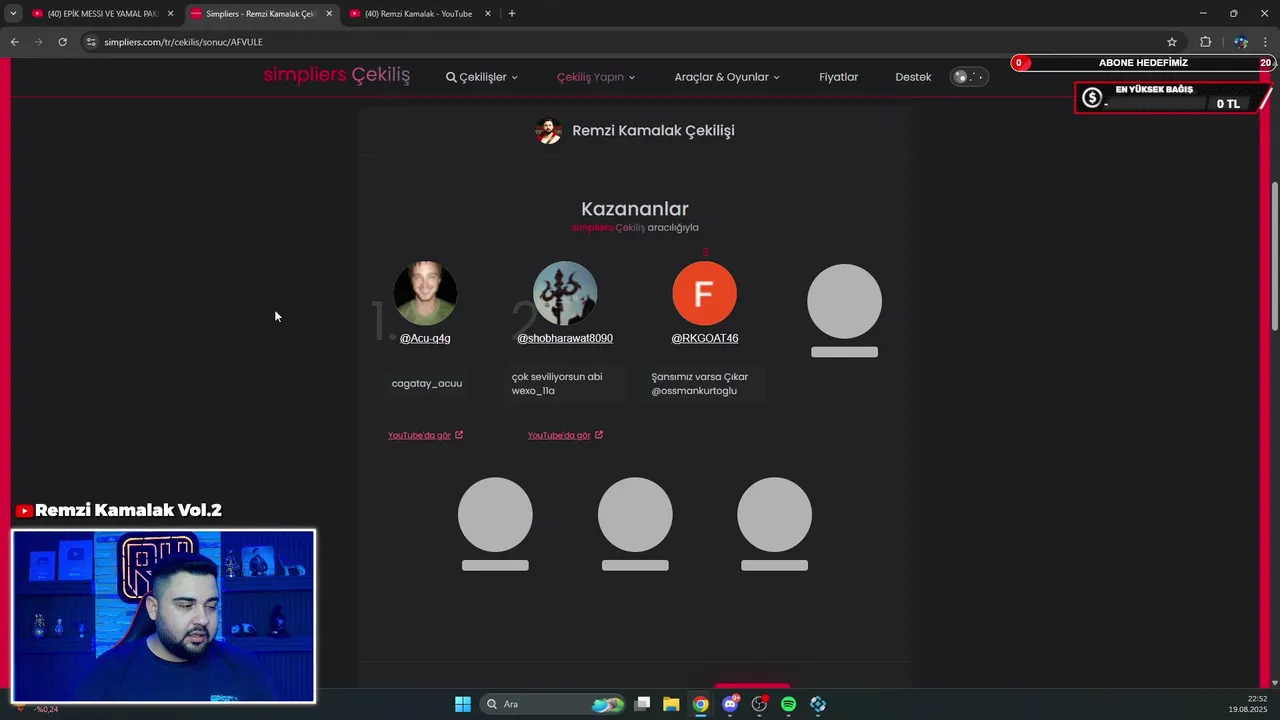The width and height of the screenshot is (1280, 720).
Task: Open the Windows Start menu
Action: click(x=463, y=704)
